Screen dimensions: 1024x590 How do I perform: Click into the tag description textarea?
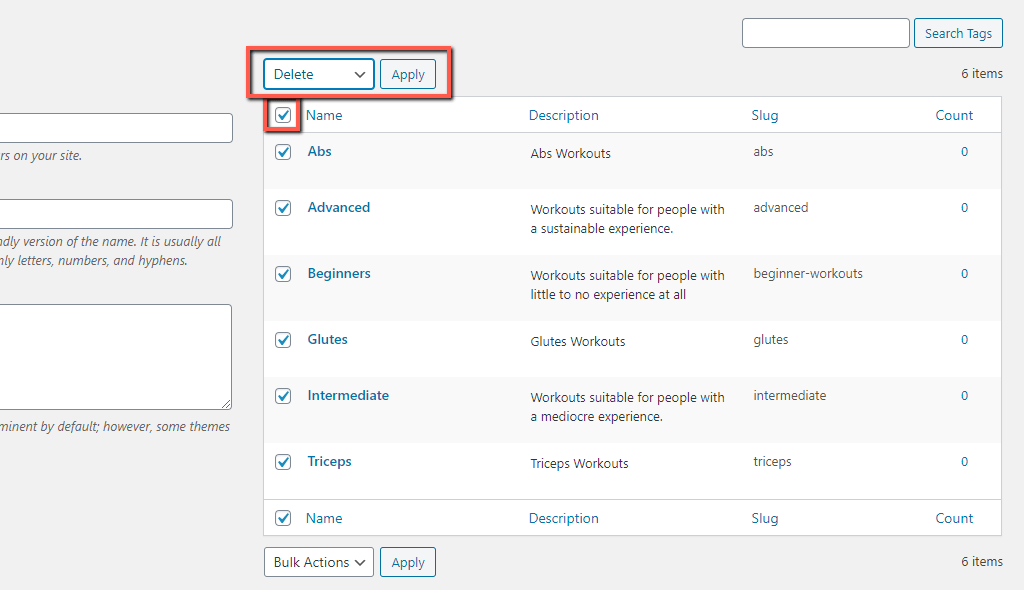[x=116, y=357]
